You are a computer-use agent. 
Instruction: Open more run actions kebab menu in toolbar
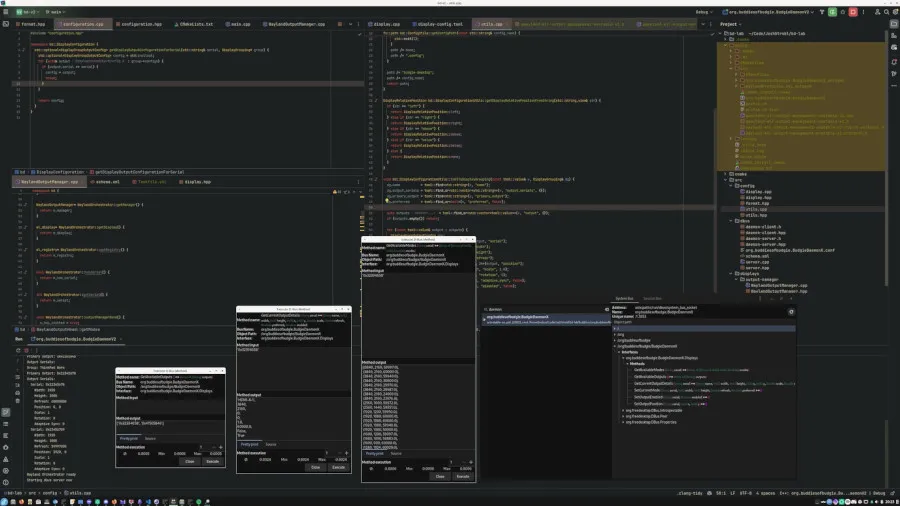pyautogui.click(x=863, y=11)
